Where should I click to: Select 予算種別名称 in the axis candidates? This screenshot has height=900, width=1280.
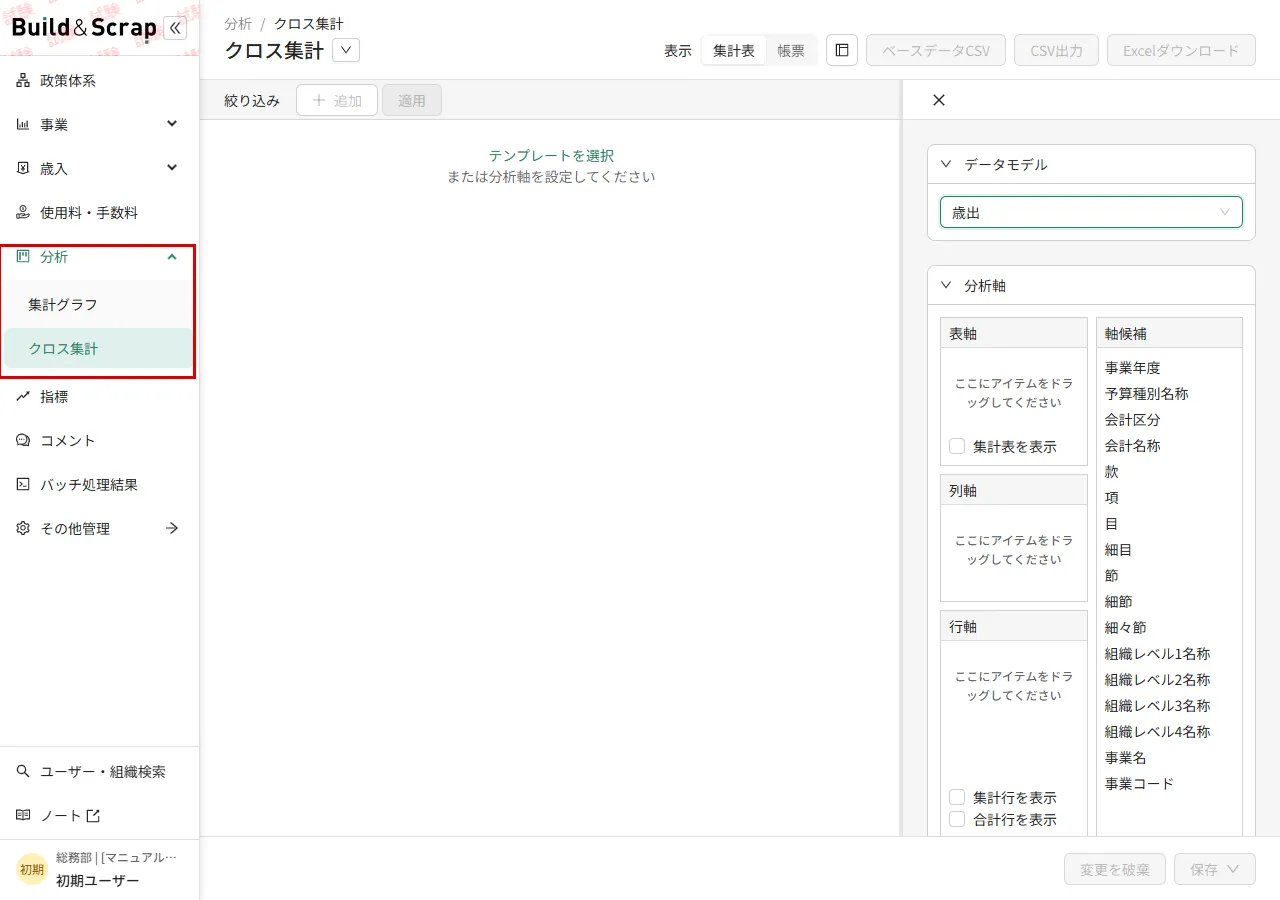[x=1147, y=394]
